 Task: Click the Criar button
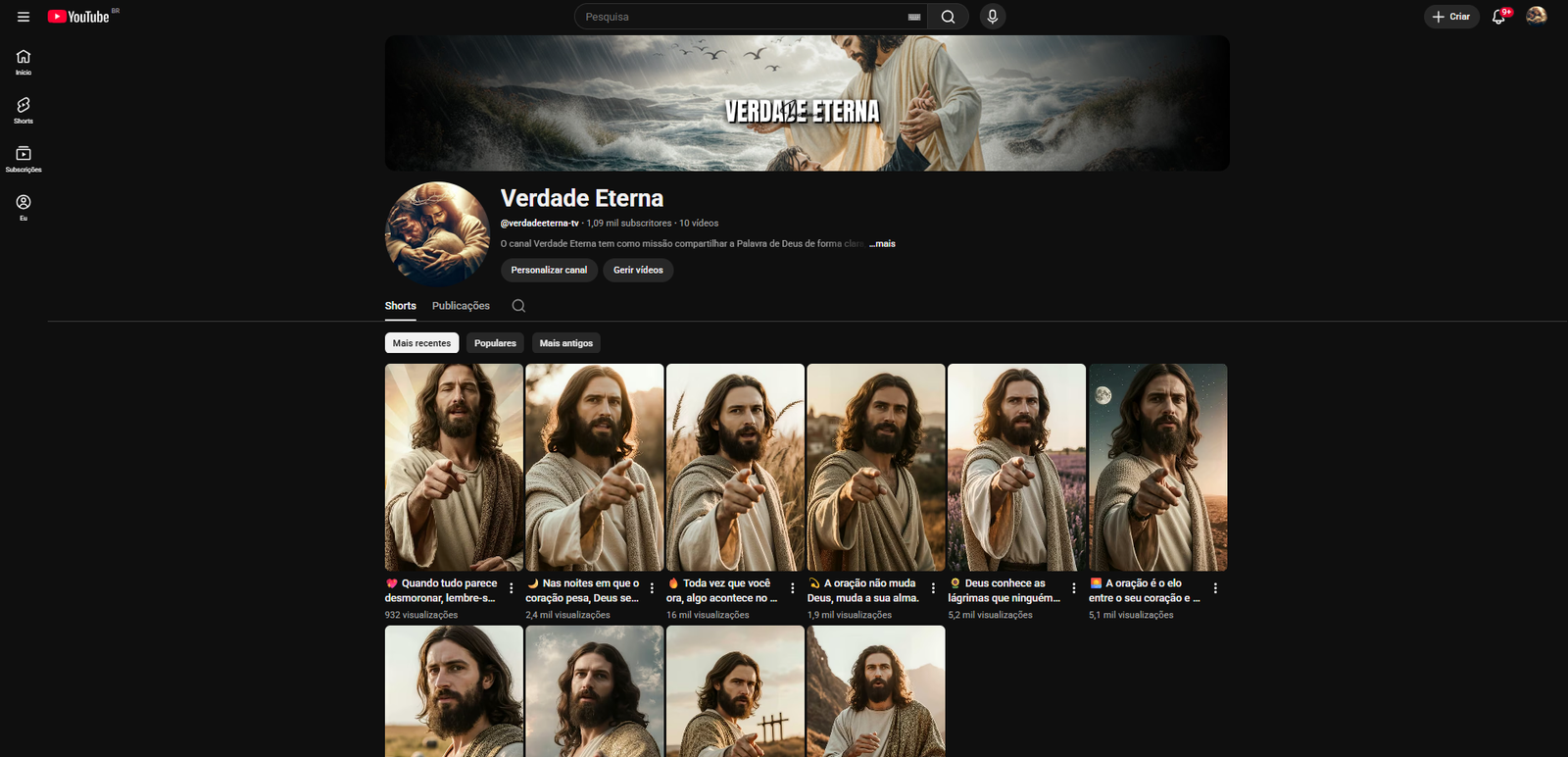click(x=1451, y=17)
